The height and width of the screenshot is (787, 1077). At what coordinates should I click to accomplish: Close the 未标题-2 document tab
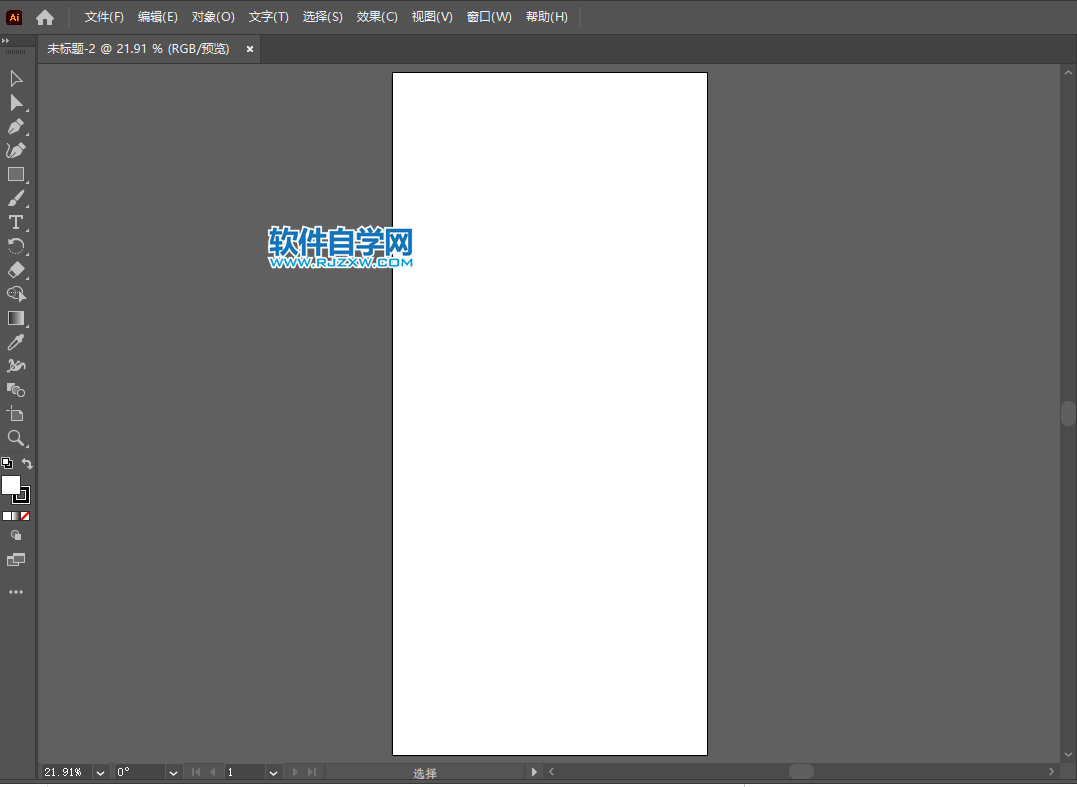point(250,49)
